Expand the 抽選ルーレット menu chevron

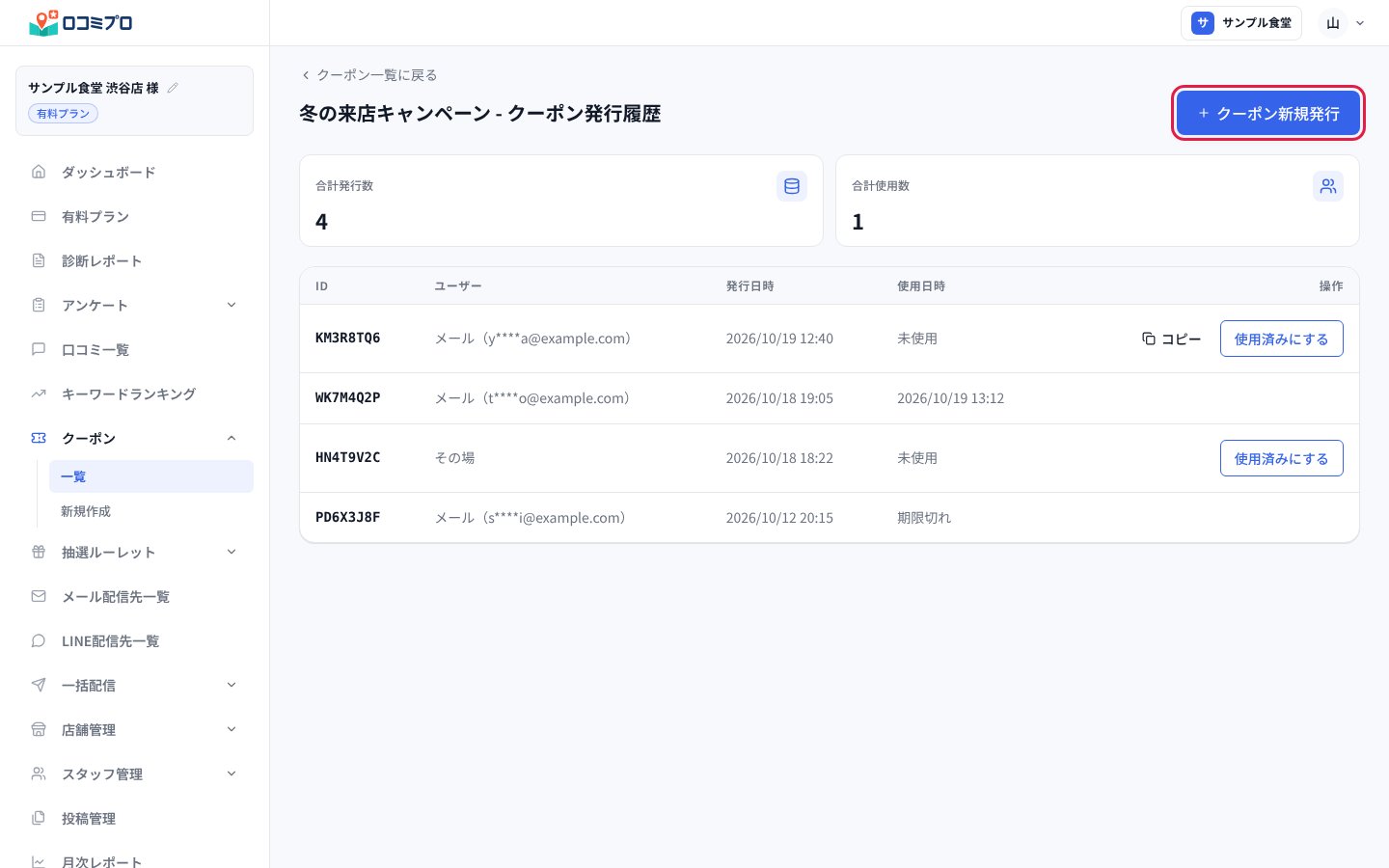tap(231, 552)
